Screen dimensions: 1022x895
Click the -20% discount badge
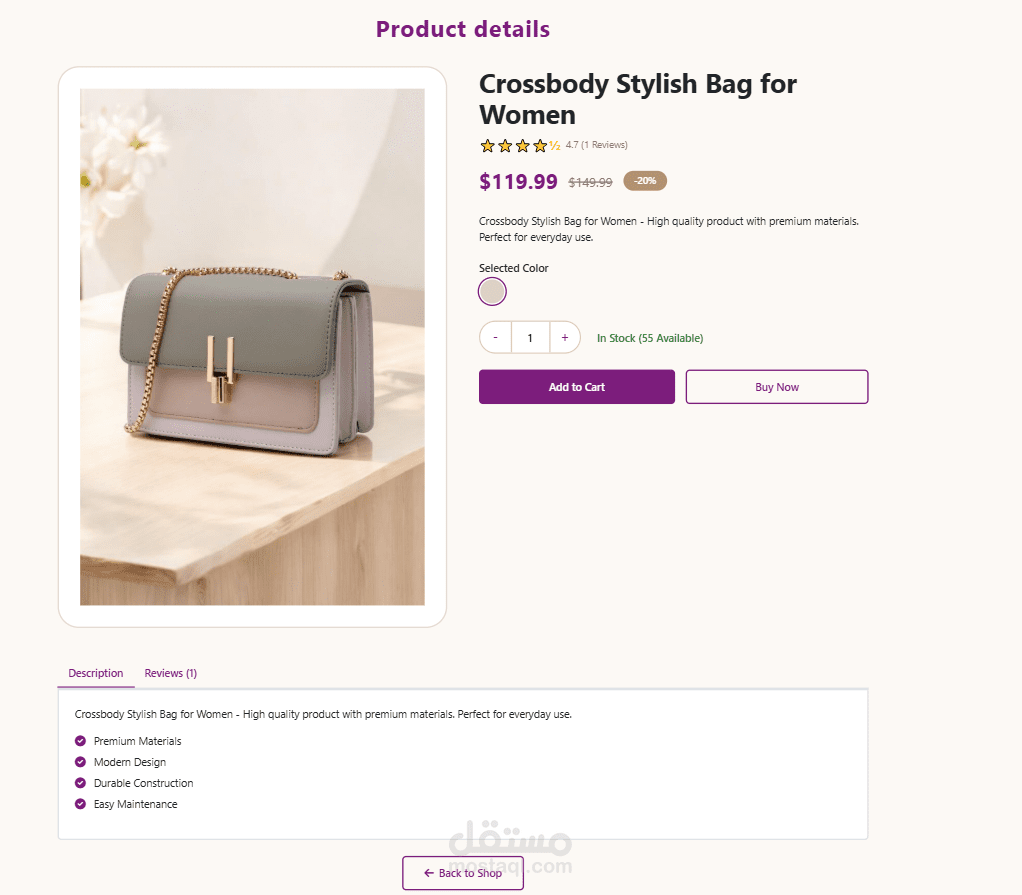[645, 181]
